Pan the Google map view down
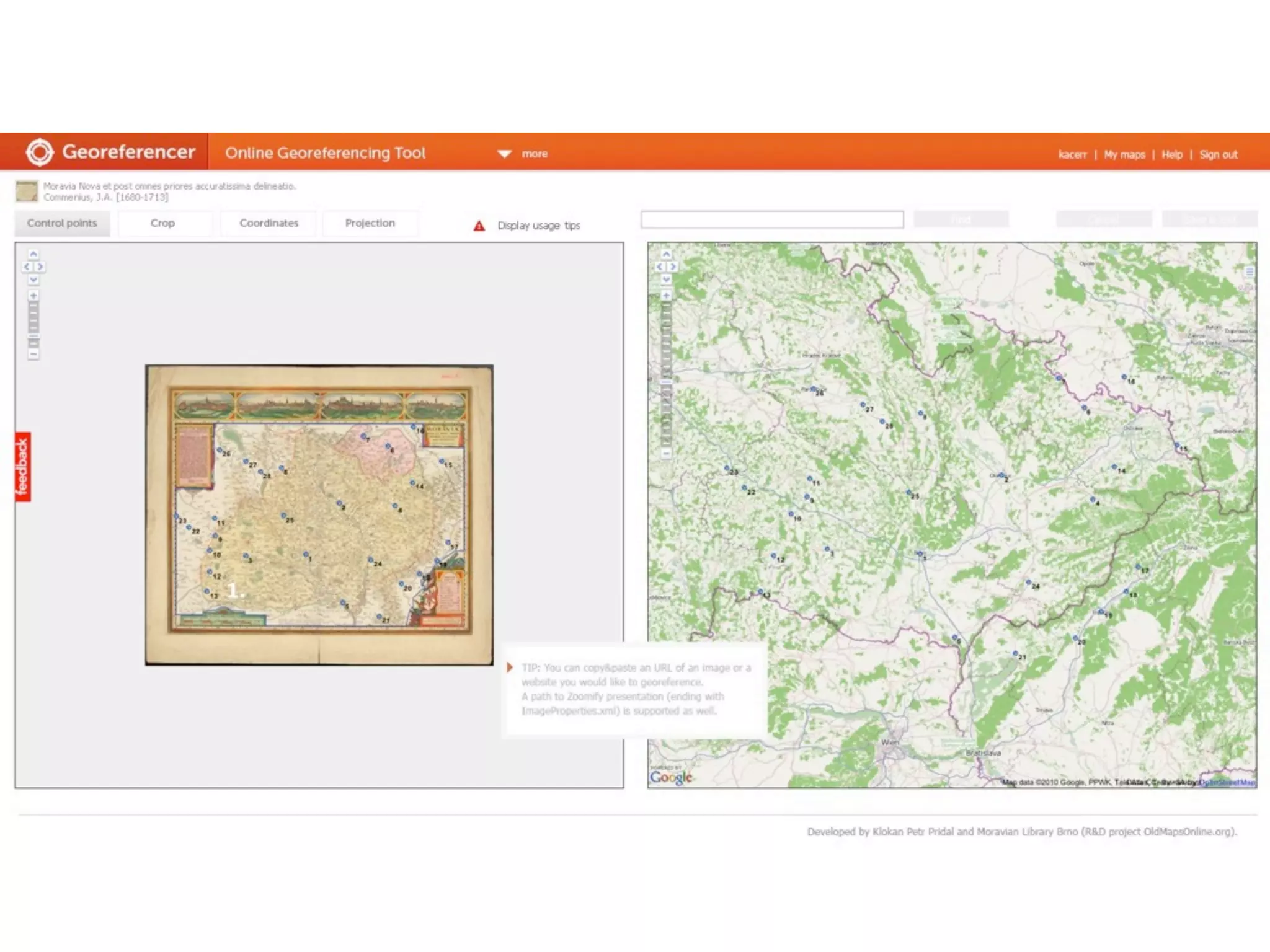 point(666,280)
